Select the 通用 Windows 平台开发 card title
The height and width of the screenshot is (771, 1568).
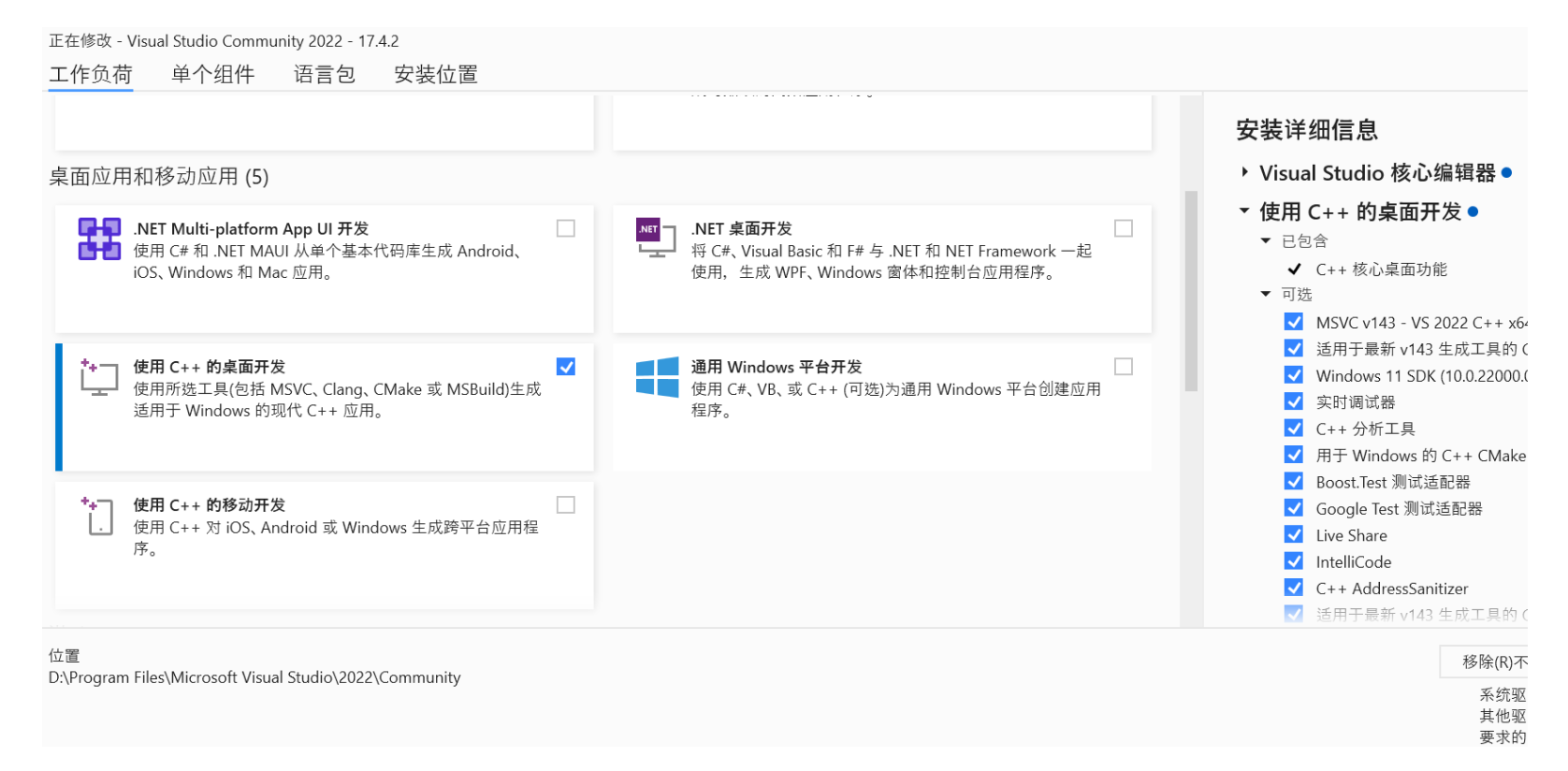pos(777,367)
